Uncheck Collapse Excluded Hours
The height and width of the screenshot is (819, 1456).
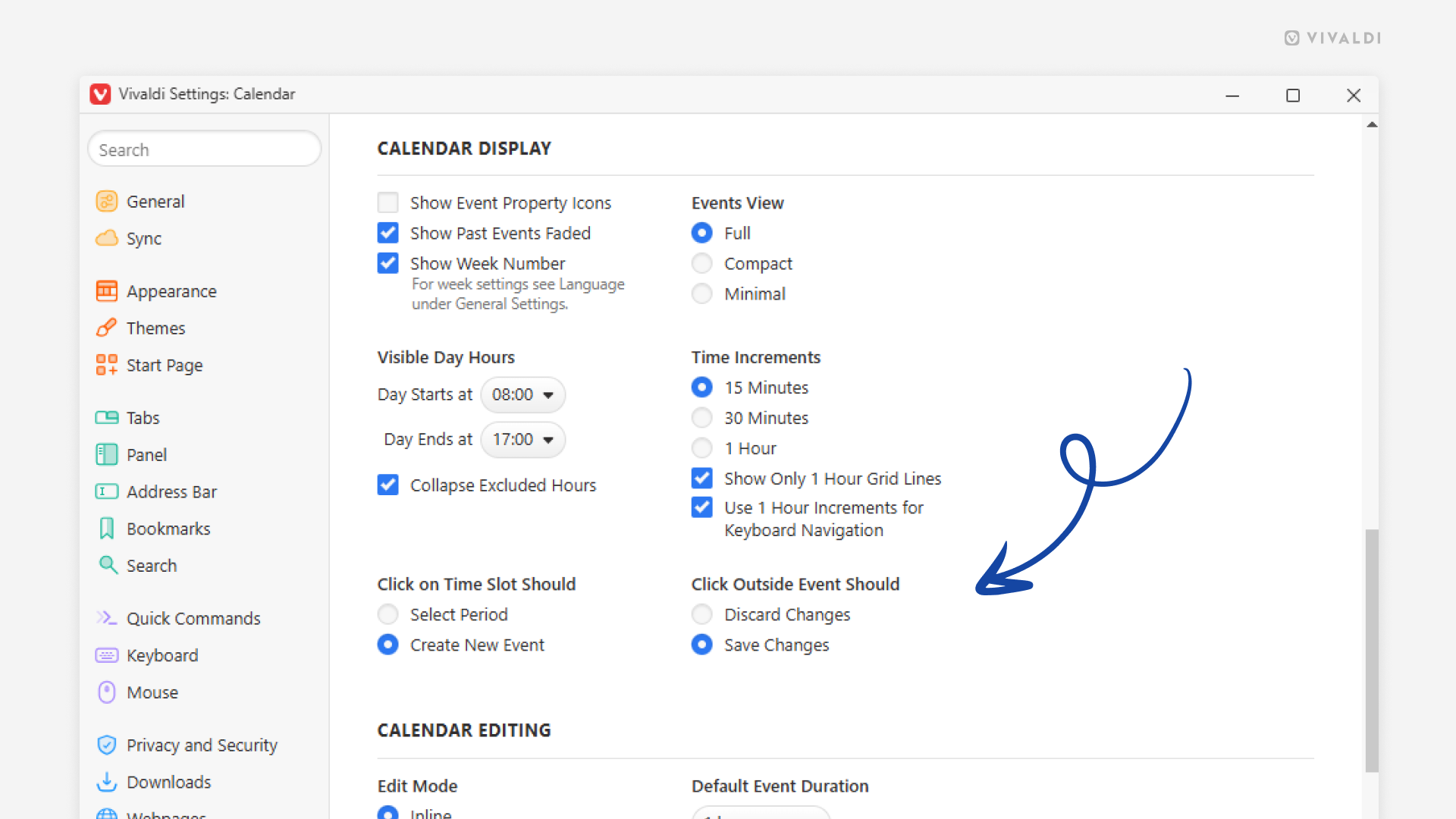(x=388, y=485)
